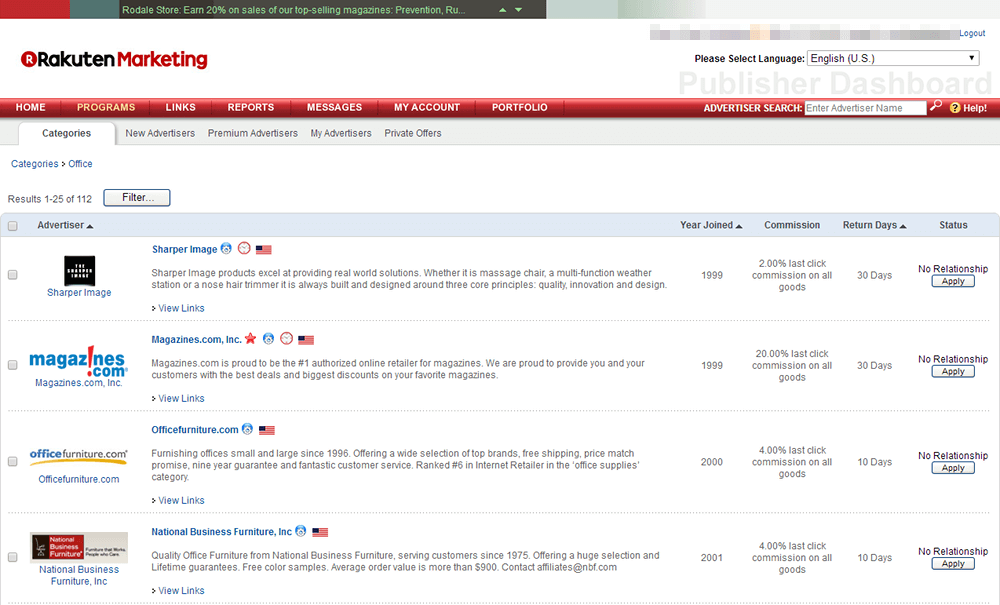1000x605 pixels.
Task: Check the Officefurniture.com row checkbox
Action: [12, 461]
